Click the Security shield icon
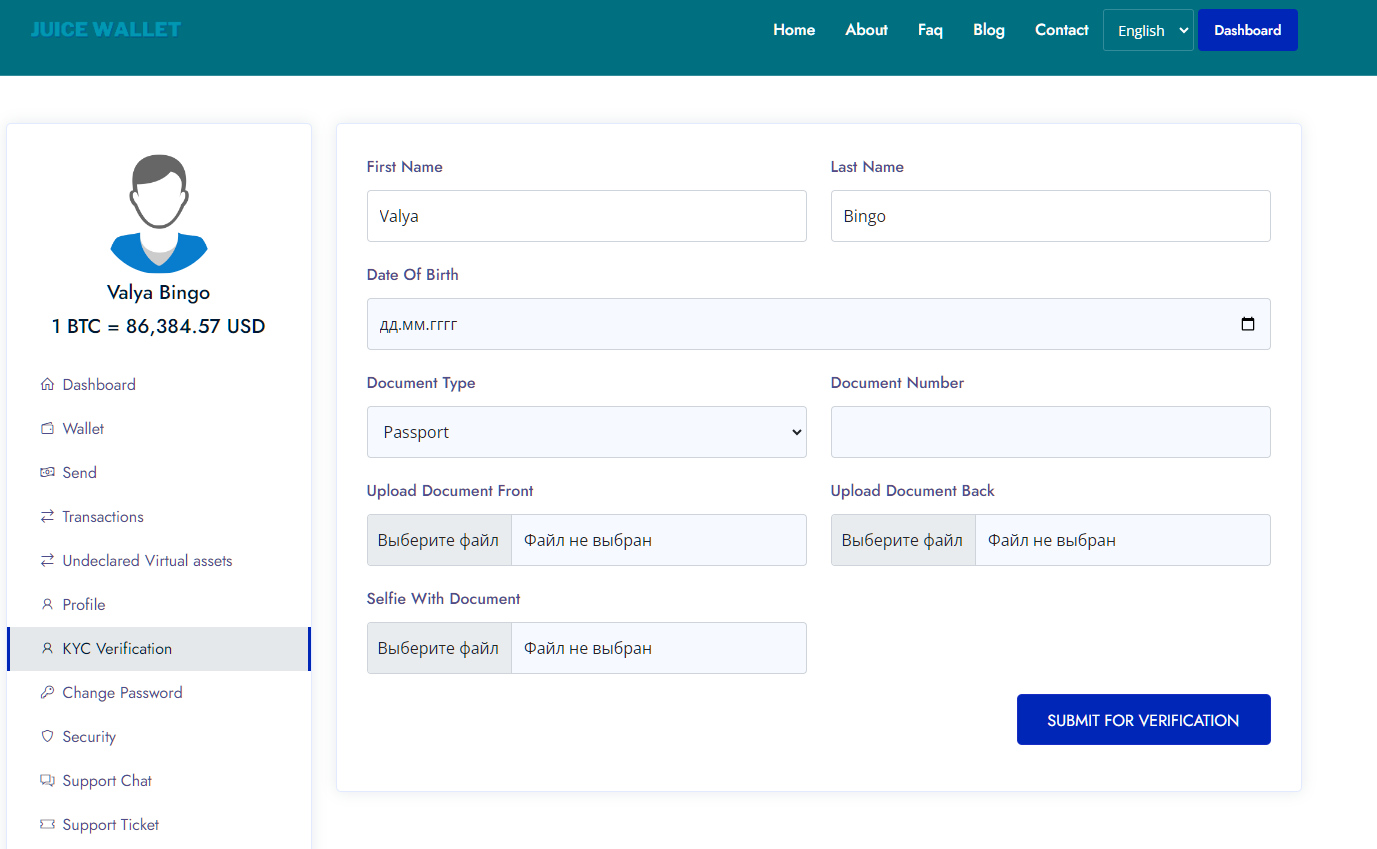This screenshot has width=1377, height=849. tap(47, 737)
